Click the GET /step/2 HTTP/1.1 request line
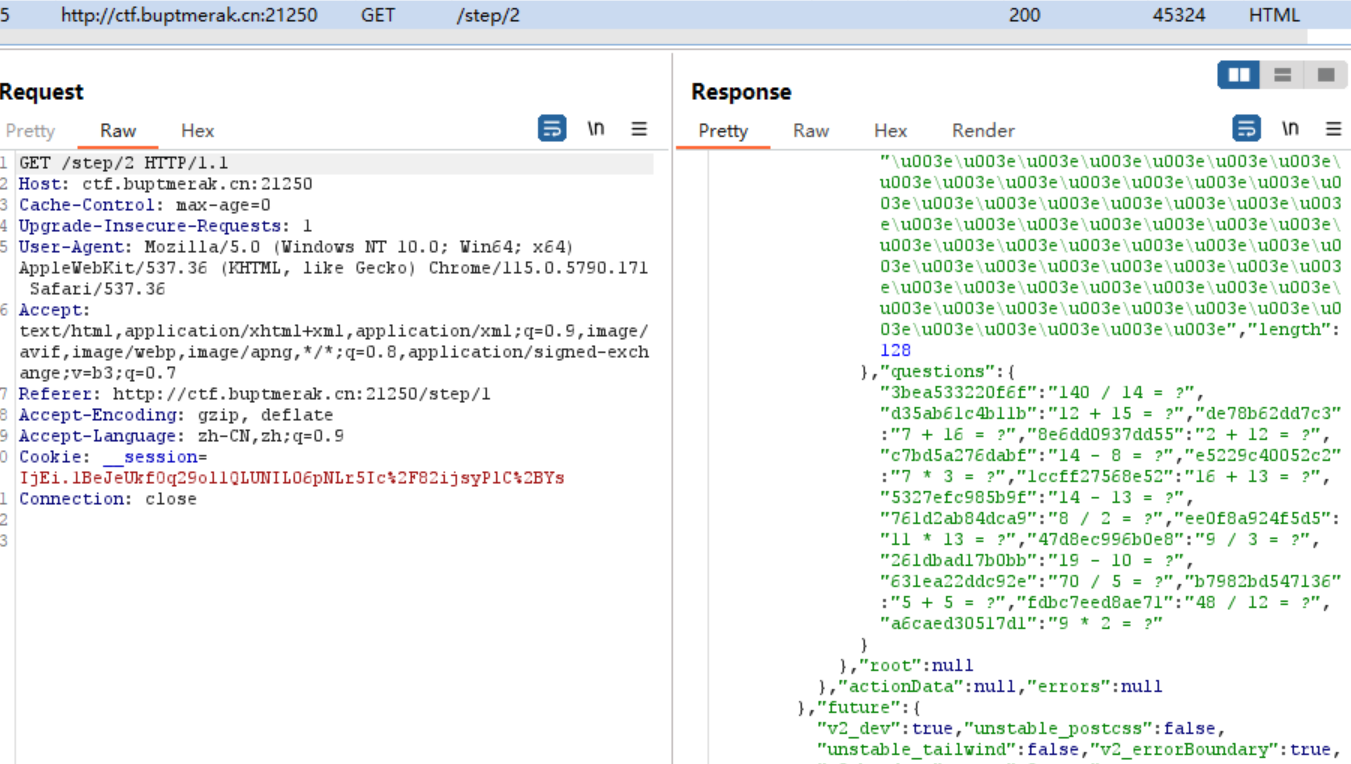 click(123, 163)
